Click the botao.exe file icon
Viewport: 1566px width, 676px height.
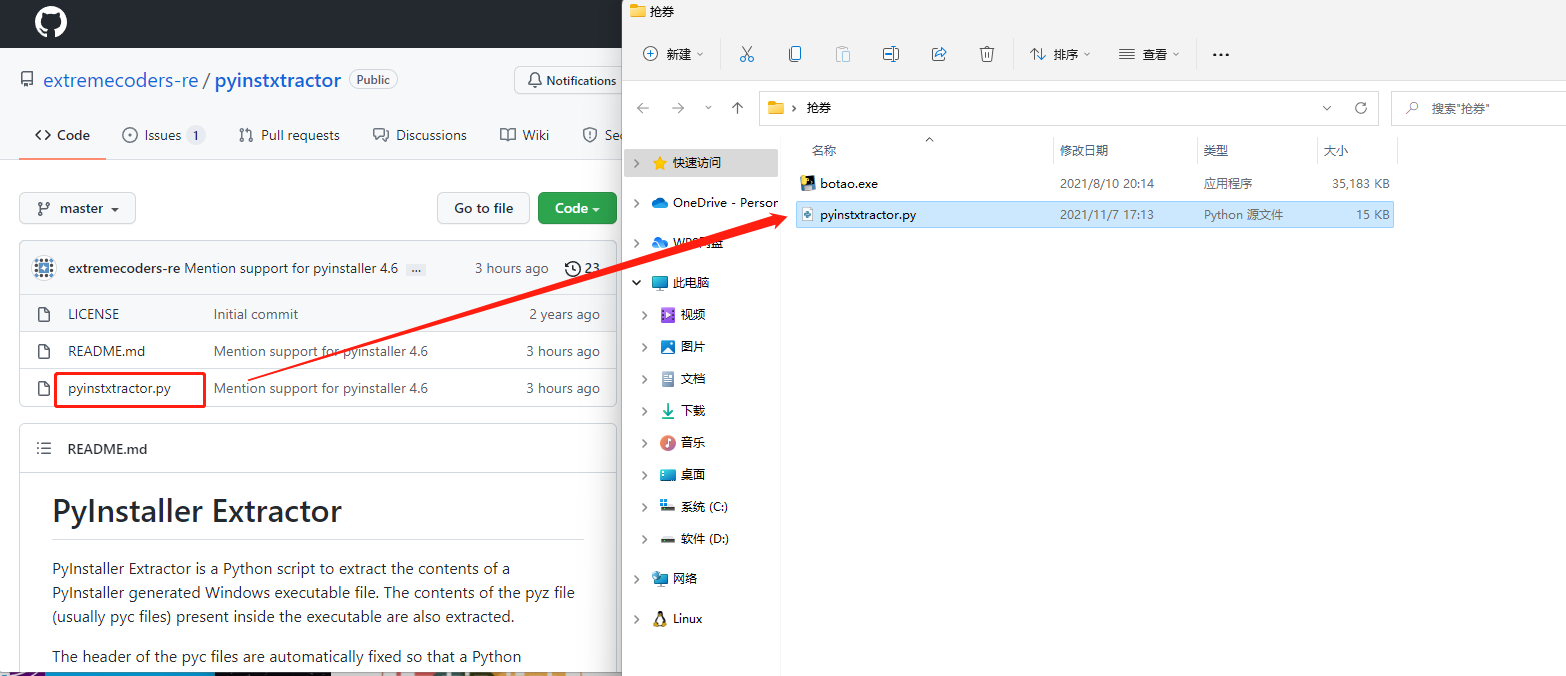click(808, 183)
